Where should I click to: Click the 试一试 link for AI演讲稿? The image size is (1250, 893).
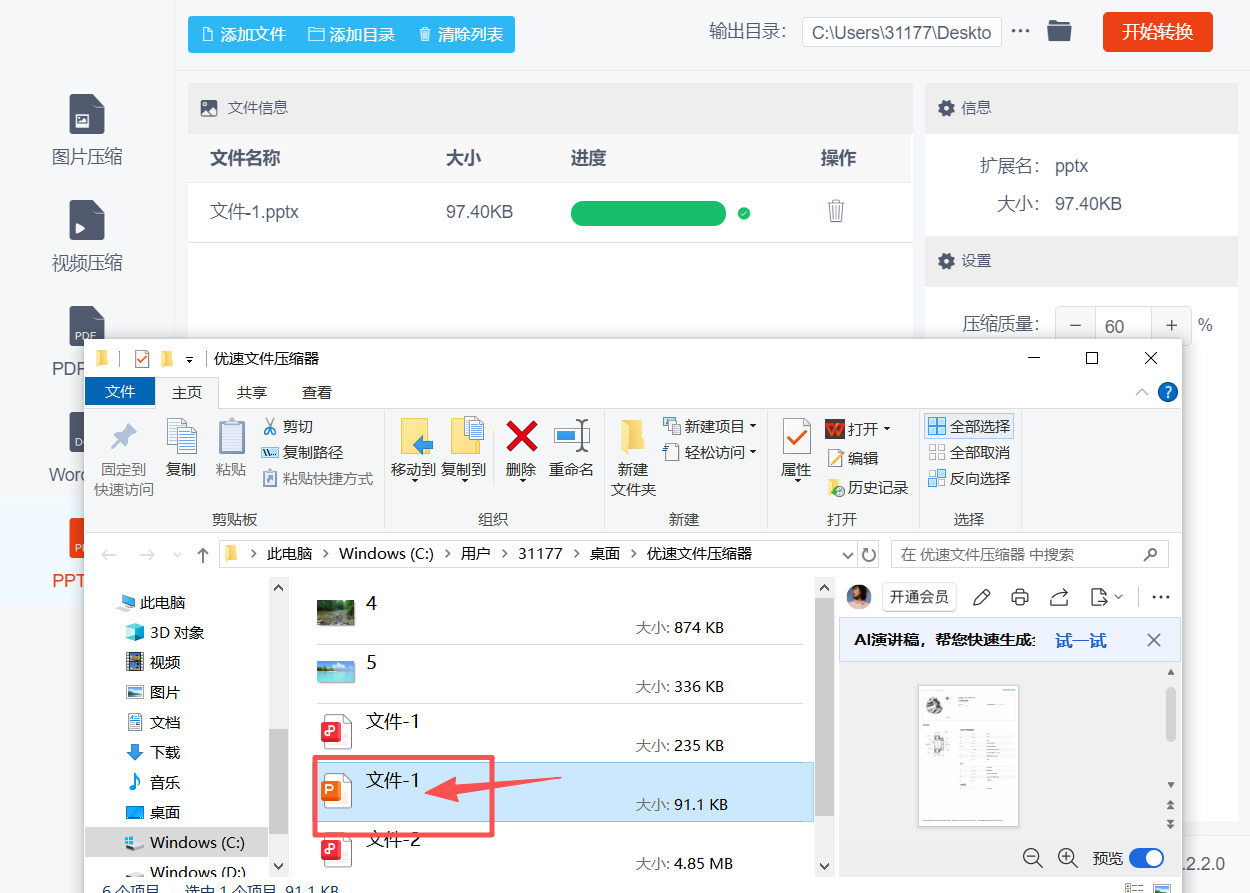[x=1081, y=640]
